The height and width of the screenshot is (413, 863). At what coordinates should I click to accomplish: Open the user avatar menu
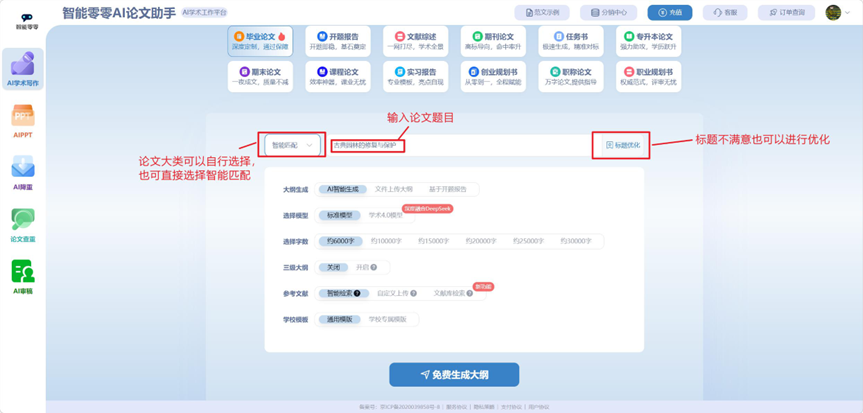[x=833, y=13]
